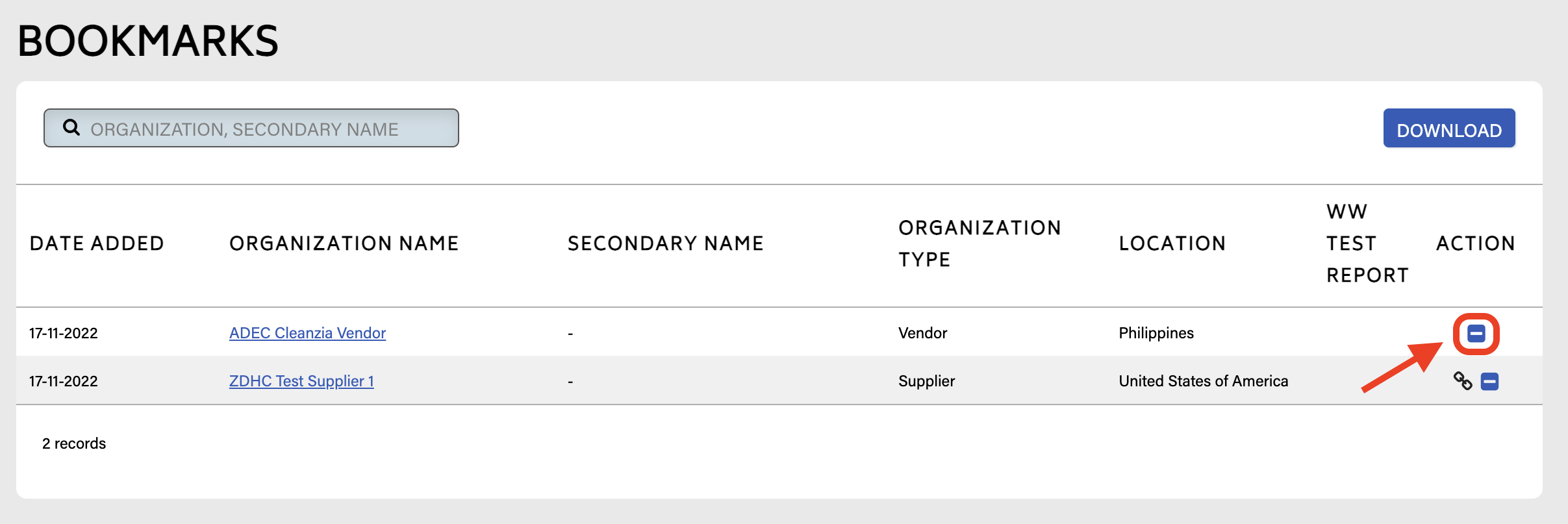The image size is (1568, 524).
Task: Remove the ADEC Cleanzia Vendor bookmark
Action: click(x=1476, y=334)
